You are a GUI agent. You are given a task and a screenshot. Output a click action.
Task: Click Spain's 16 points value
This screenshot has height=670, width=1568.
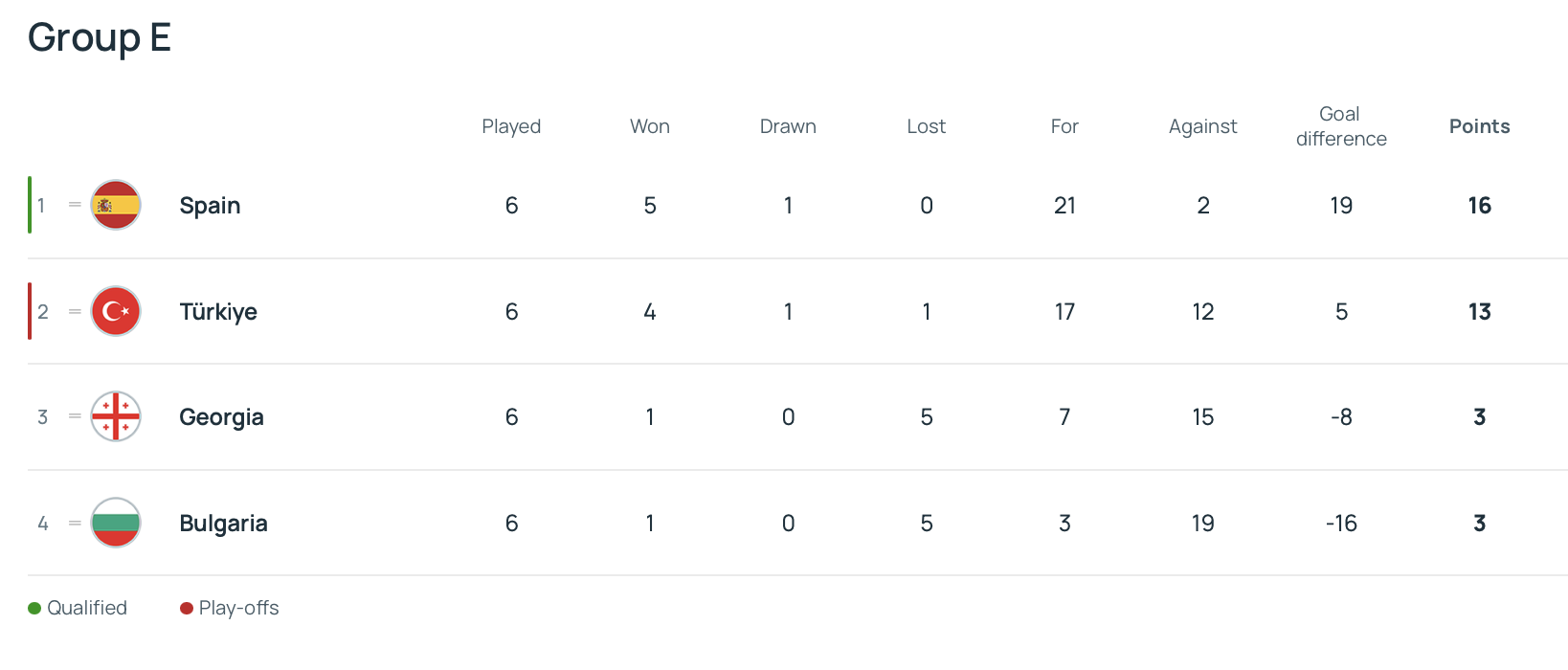coord(1479,206)
